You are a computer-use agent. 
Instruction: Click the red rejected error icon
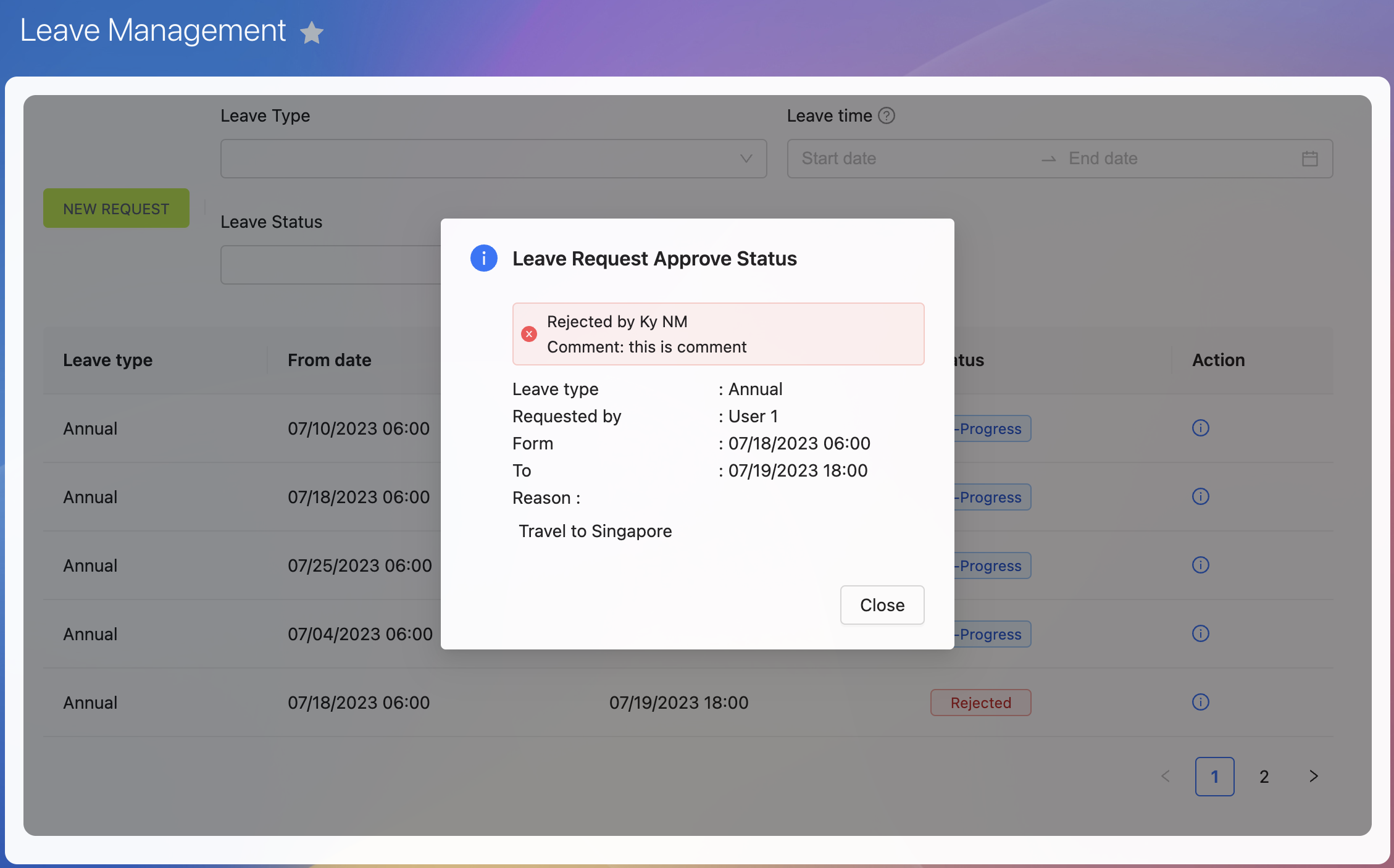pyautogui.click(x=529, y=334)
